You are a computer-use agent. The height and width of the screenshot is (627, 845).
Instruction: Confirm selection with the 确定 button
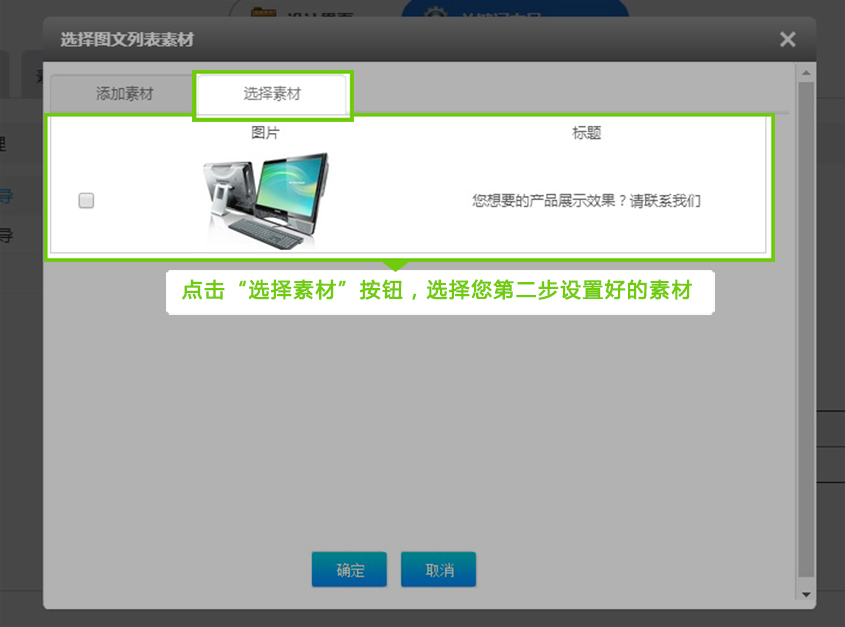tap(350, 570)
